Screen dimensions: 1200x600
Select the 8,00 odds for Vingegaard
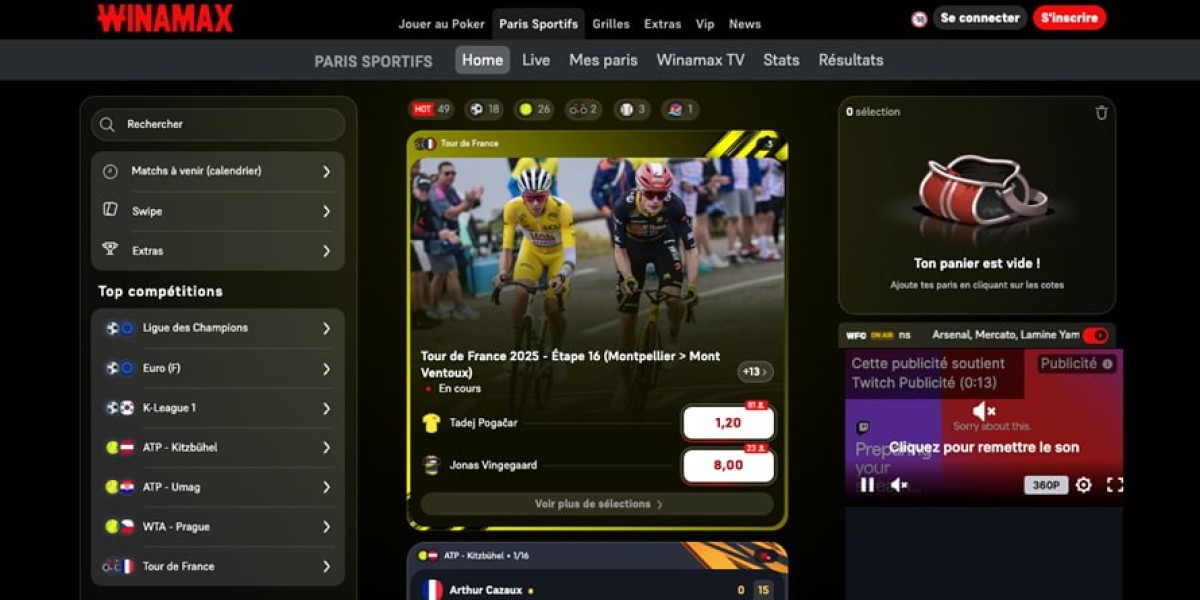point(728,465)
